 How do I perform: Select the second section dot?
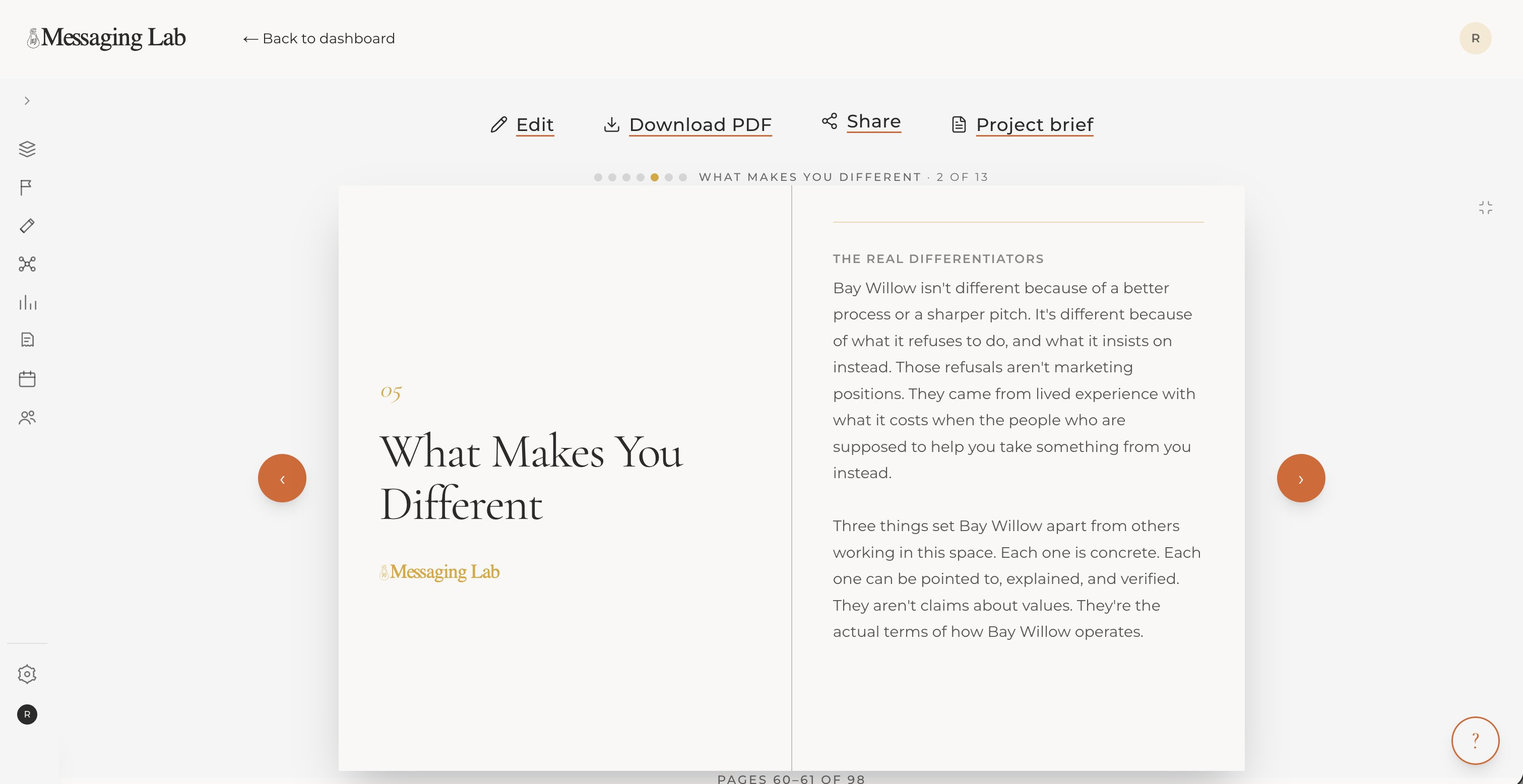click(612, 177)
